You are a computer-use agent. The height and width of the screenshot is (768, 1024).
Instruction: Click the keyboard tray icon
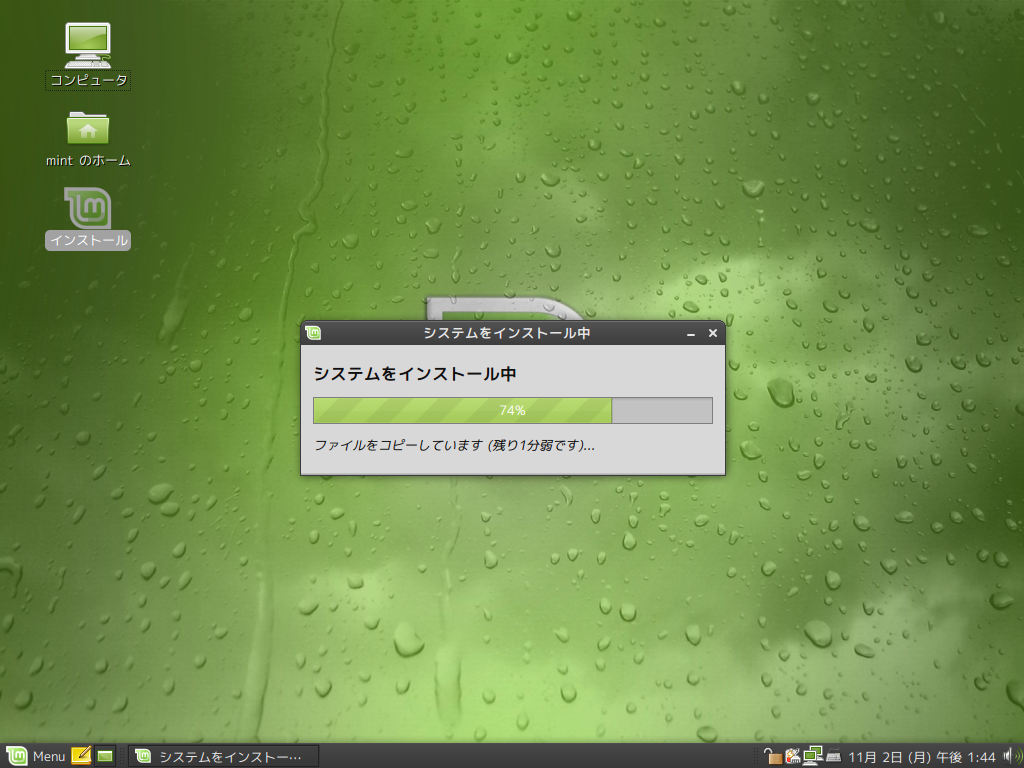coord(833,756)
